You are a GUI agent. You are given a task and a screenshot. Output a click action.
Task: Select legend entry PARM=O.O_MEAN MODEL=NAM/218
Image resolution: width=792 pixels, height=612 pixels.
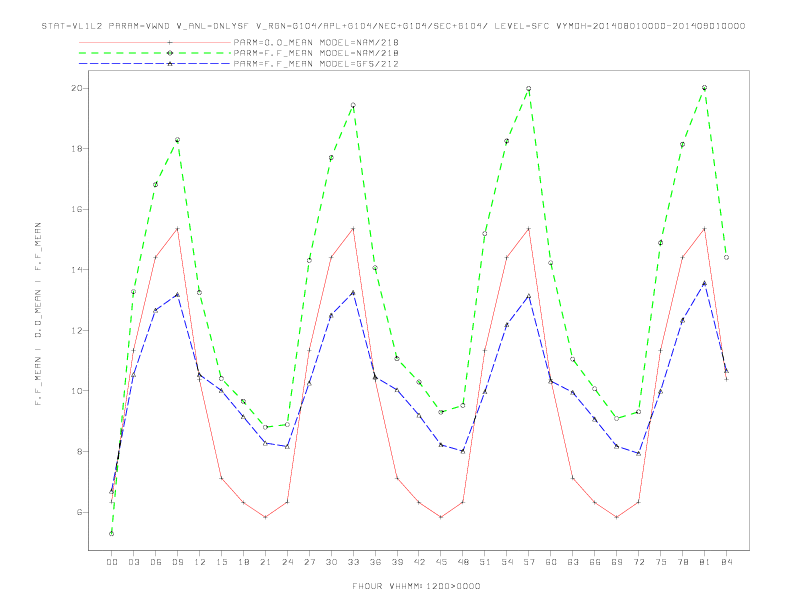pos(316,42)
